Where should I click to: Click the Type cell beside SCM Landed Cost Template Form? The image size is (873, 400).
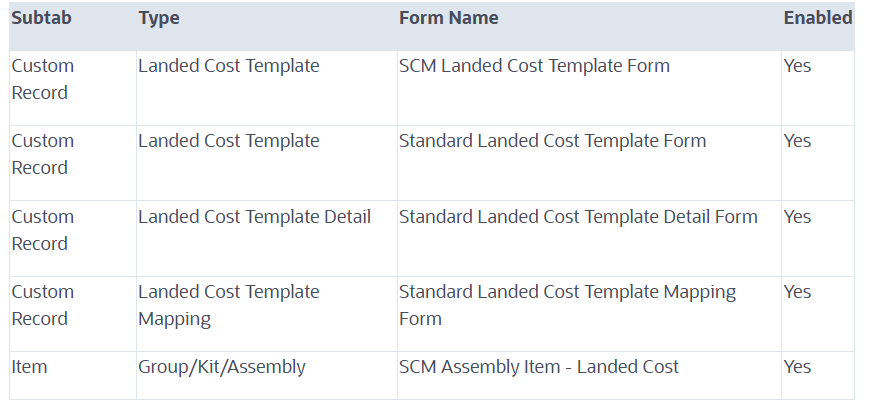coord(228,66)
